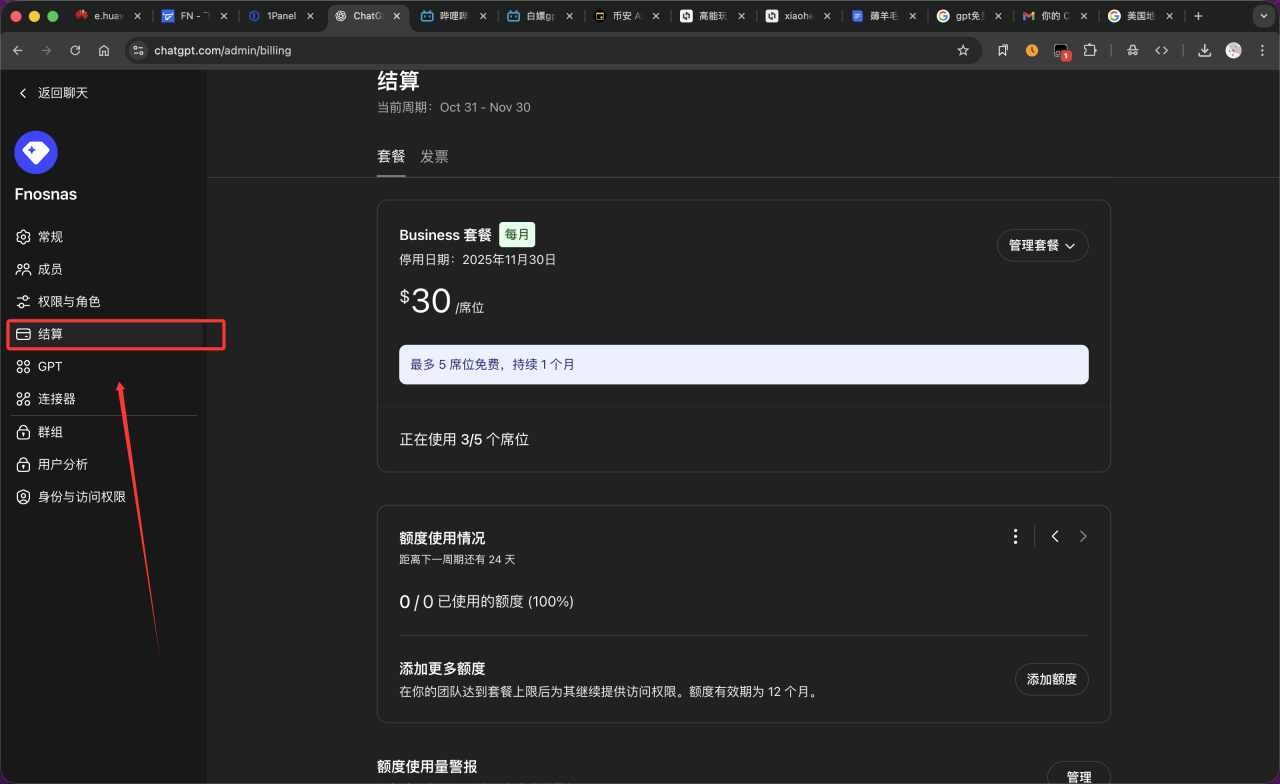Open 权限与角色 in the sidebar

pyautogui.click(x=104, y=301)
